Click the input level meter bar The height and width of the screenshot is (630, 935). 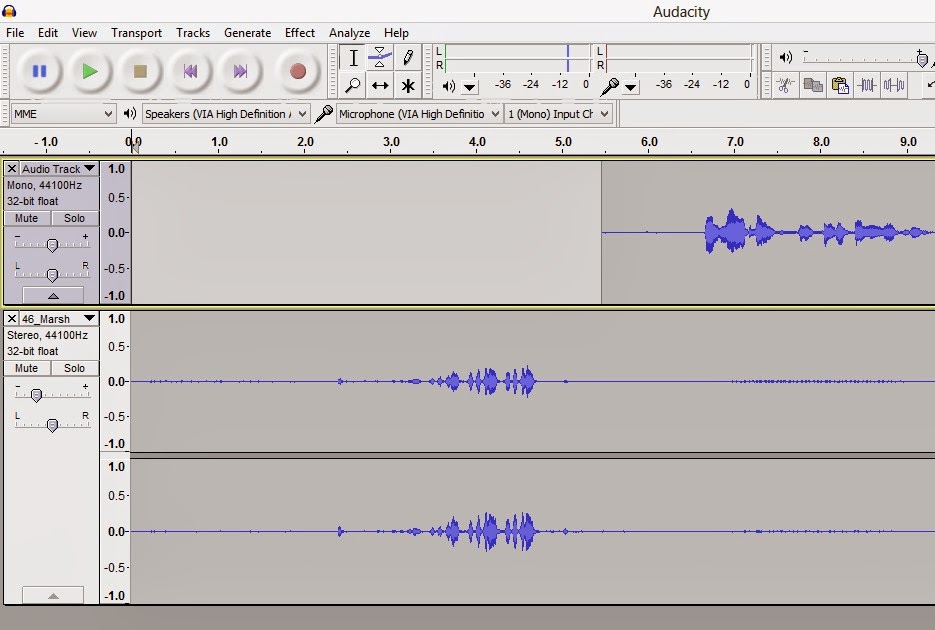click(679, 58)
